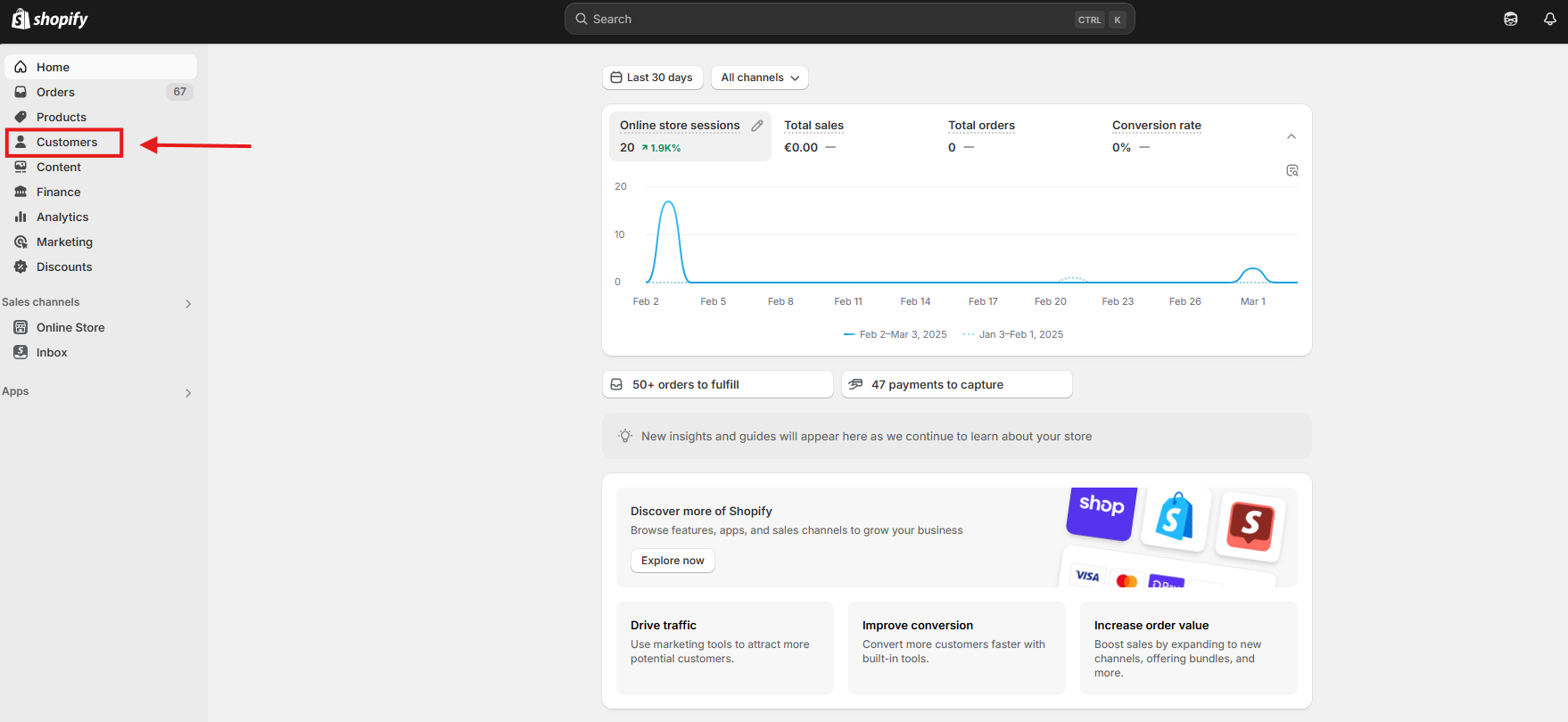Open the notifications bell
The image size is (1568, 722).
(1550, 19)
